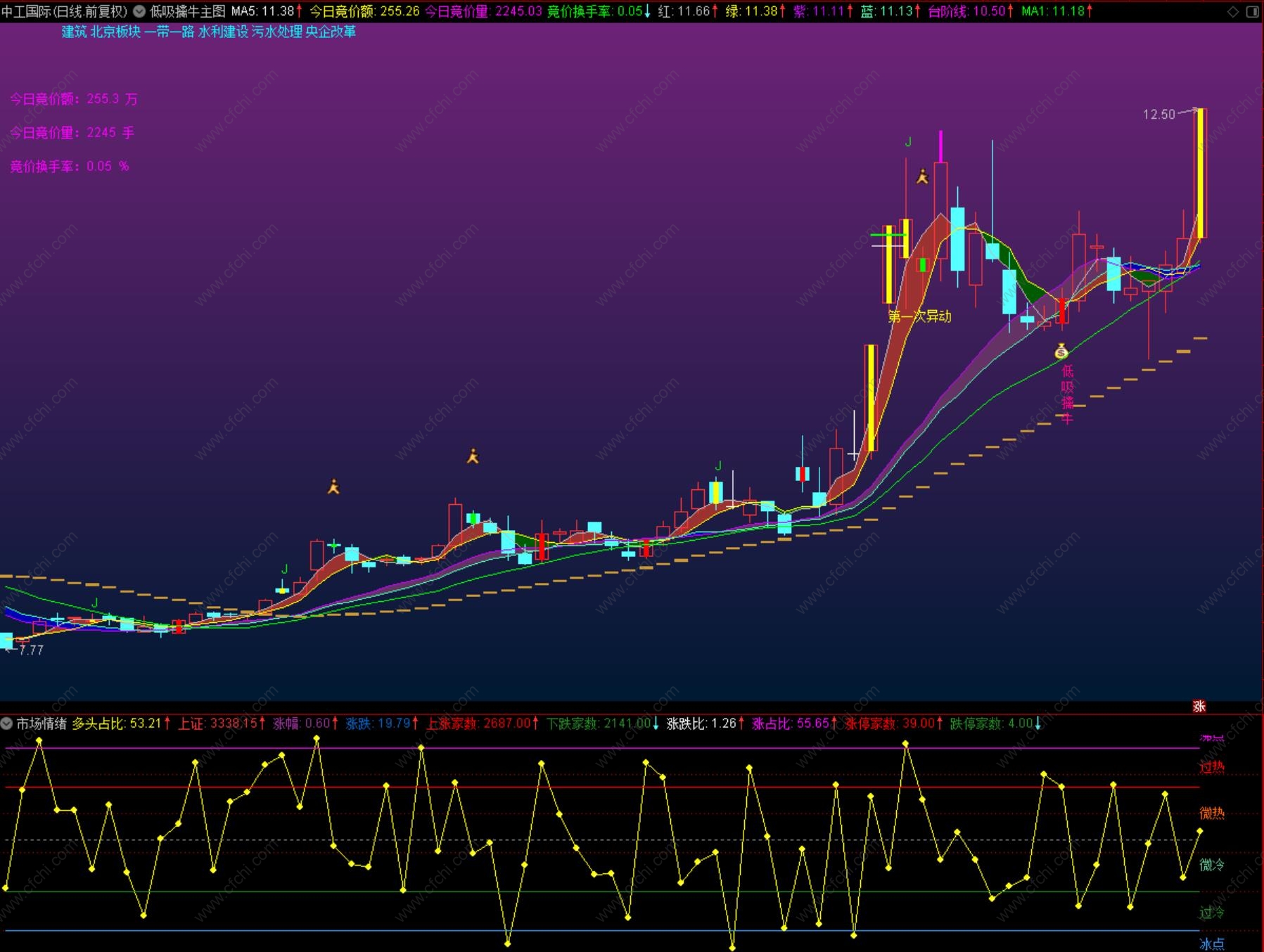1264x952 pixels.
Task: Select the tall yellow candle at 12.50 high
Action: pyautogui.click(x=1201, y=173)
